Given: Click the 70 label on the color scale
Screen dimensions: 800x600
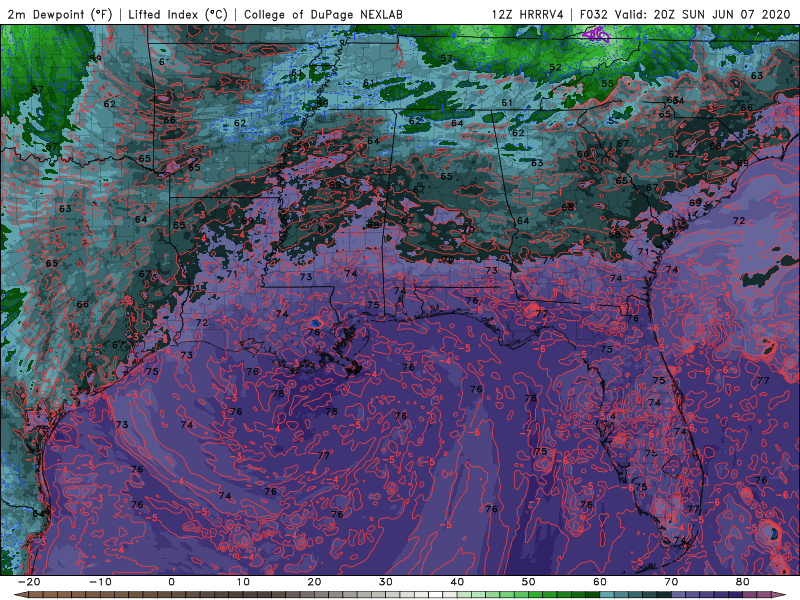Looking at the screenshot, I should (671, 582).
